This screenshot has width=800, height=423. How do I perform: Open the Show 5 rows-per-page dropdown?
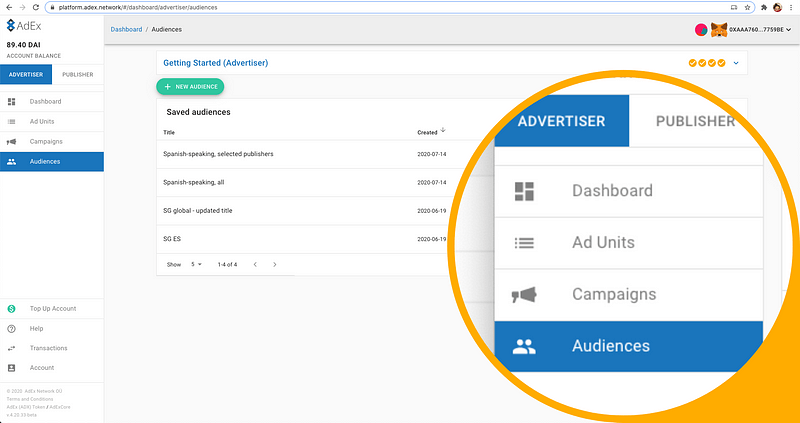pyautogui.click(x=196, y=264)
